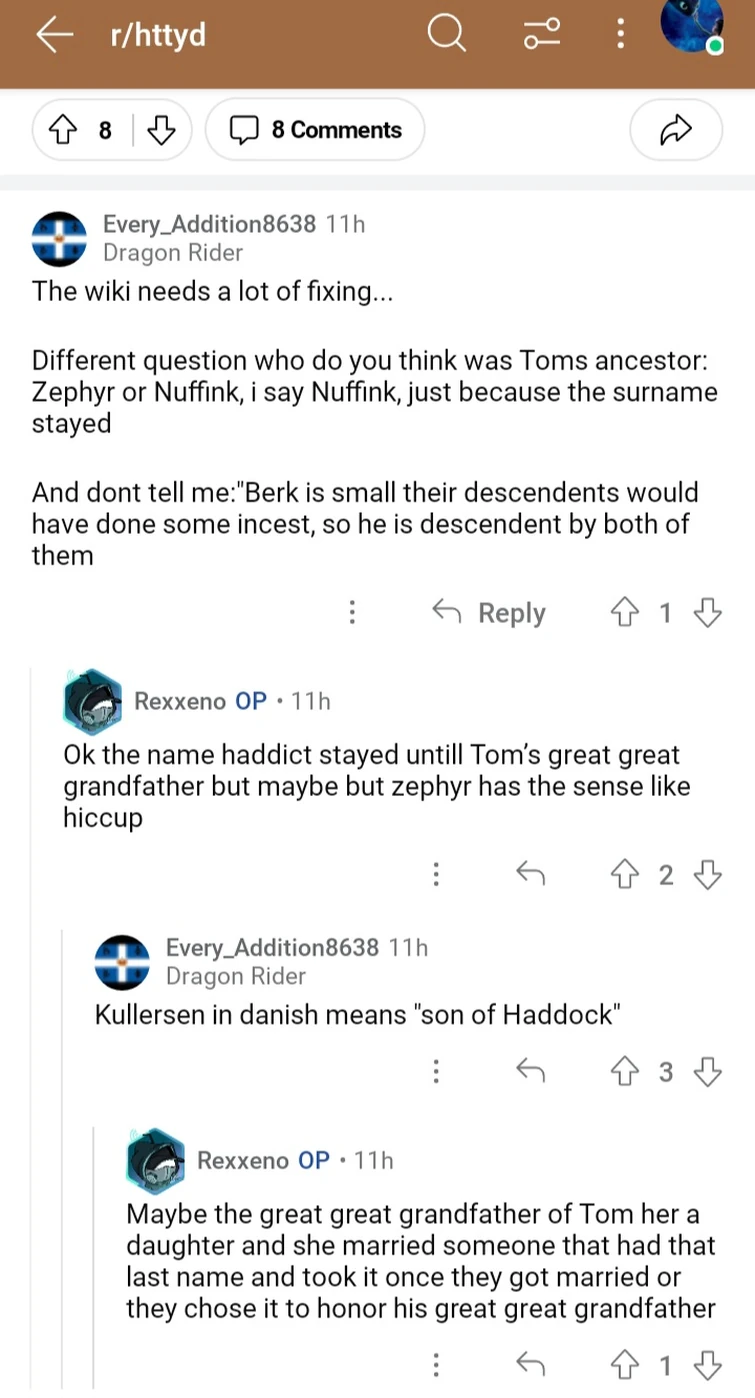Screen dimensions: 755x1398
Task: Open the comments icon showing 8 Comments
Action: (x=314, y=129)
